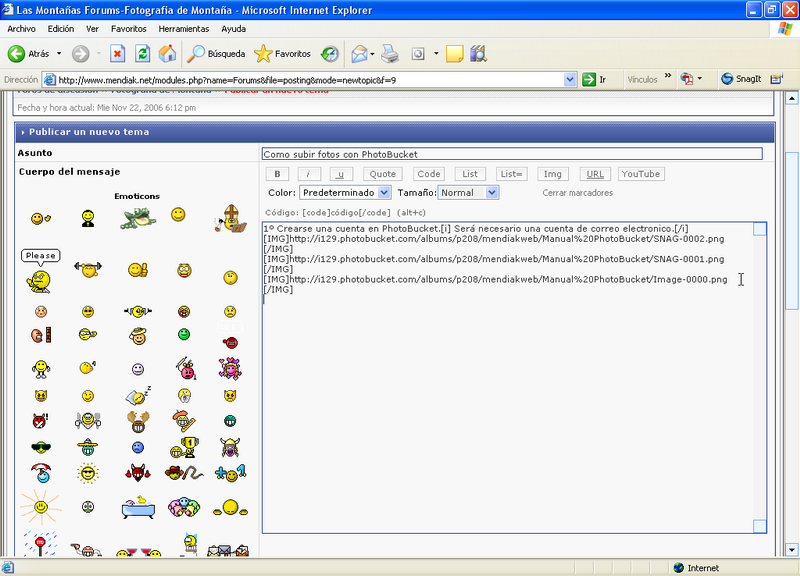The width and height of the screenshot is (800, 576).
Task: Click the Research books toolbar icon
Action: (478, 54)
